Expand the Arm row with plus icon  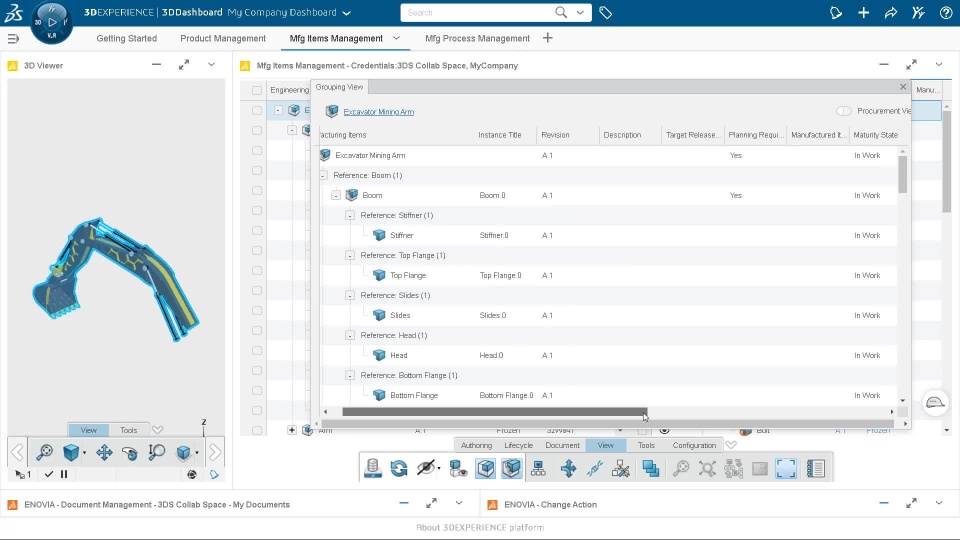point(292,430)
